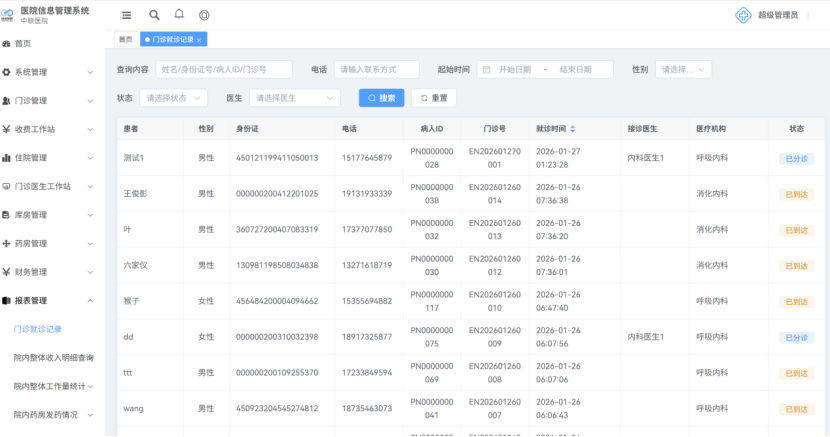830x437 pixels.
Task: Open the notification bell
Action: [179, 15]
